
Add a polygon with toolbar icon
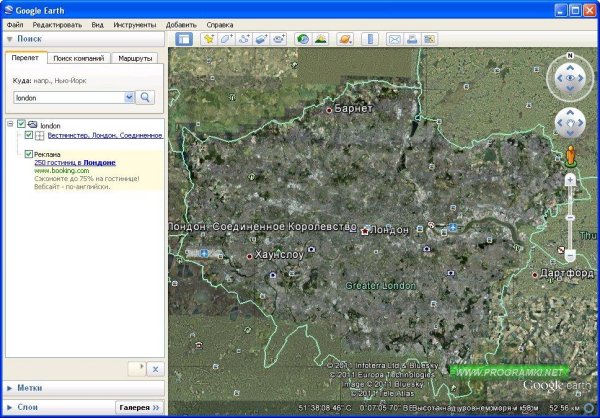(x=226, y=39)
